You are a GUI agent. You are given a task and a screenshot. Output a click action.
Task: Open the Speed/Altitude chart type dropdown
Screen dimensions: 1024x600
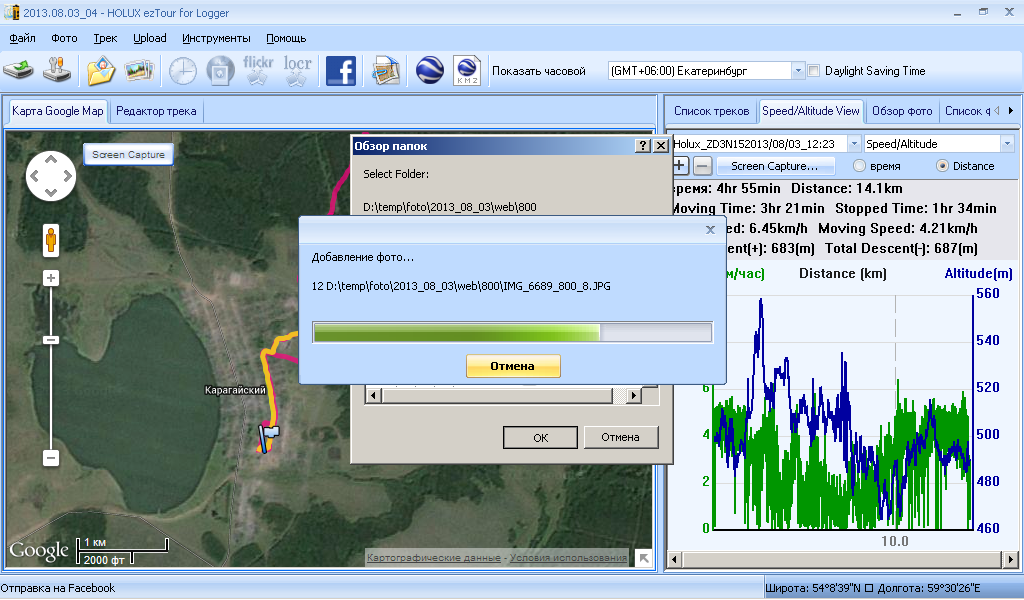pyautogui.click(x=1007, y=144)
